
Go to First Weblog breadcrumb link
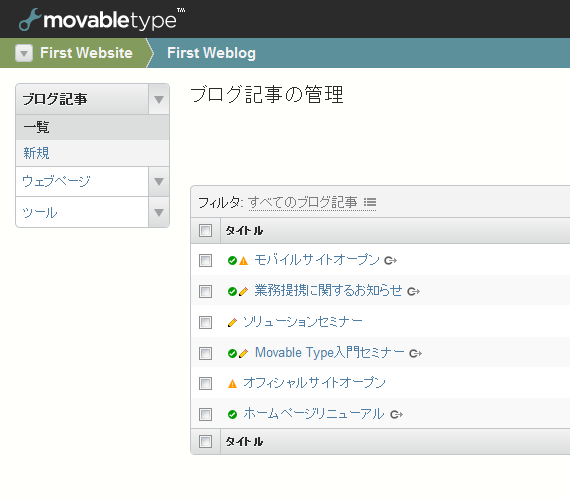[212, 53]
